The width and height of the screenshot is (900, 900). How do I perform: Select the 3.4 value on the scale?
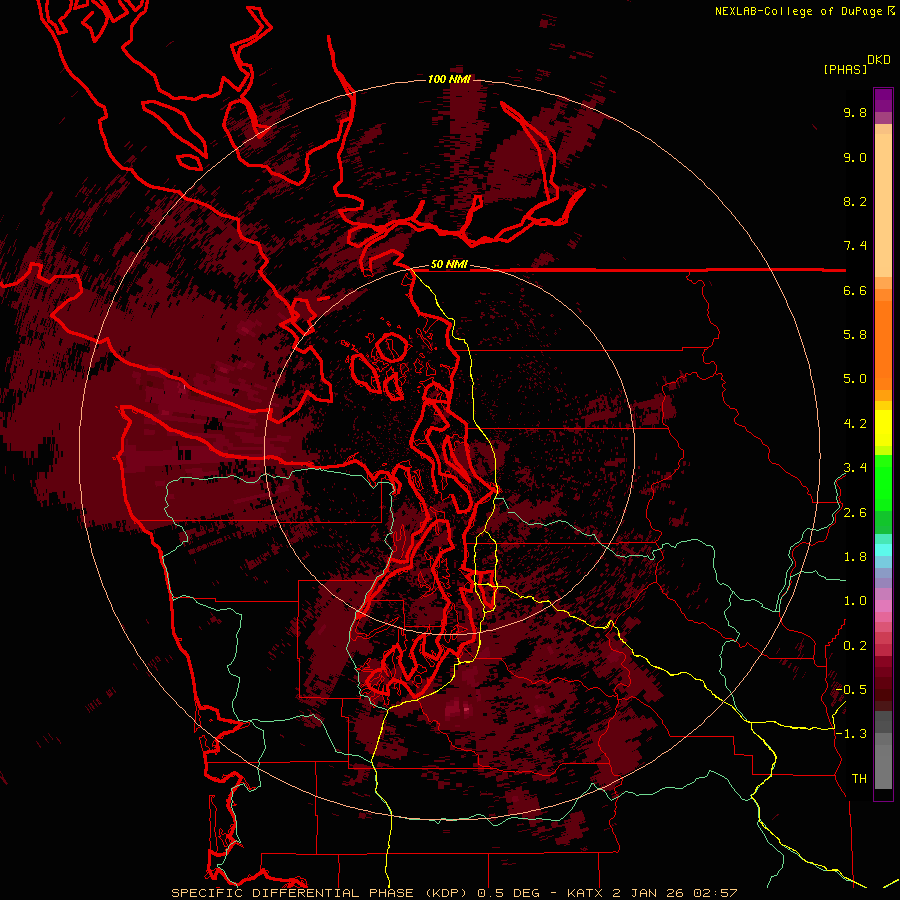855,468
